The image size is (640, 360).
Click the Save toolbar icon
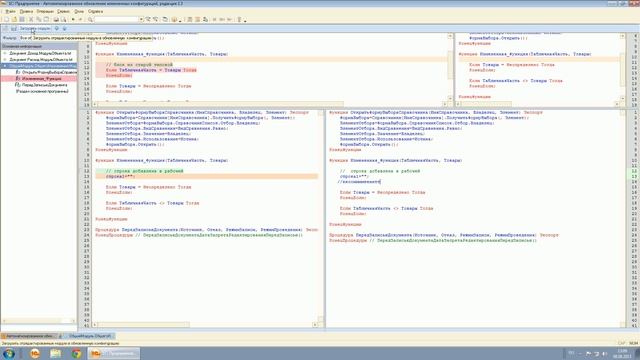[x=22, y=19]
